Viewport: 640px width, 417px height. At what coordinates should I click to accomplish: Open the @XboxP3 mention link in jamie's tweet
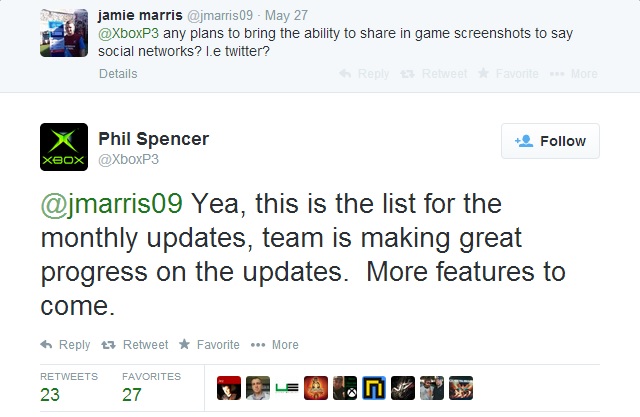point(128,33)
